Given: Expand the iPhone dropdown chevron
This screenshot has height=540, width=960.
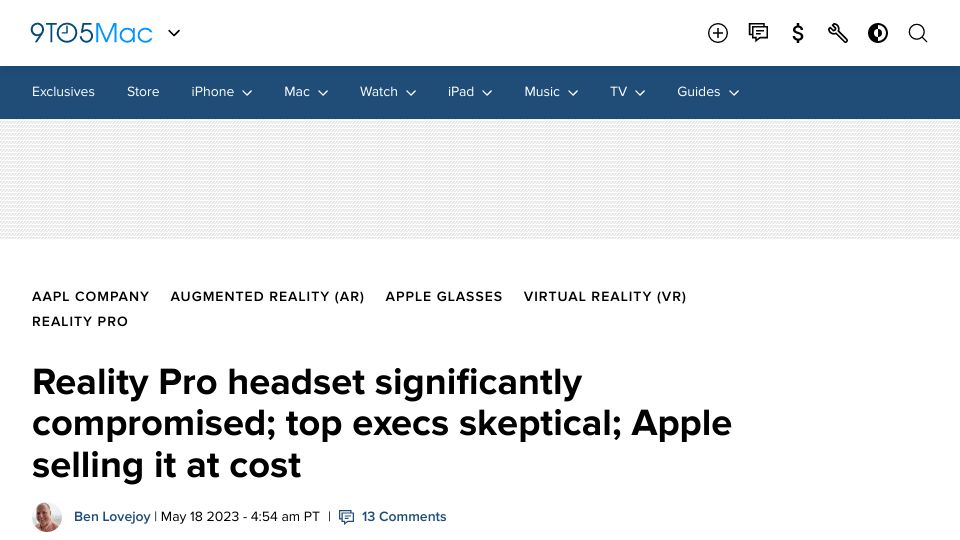Looking at the screenshot, I should click(247, 93).
